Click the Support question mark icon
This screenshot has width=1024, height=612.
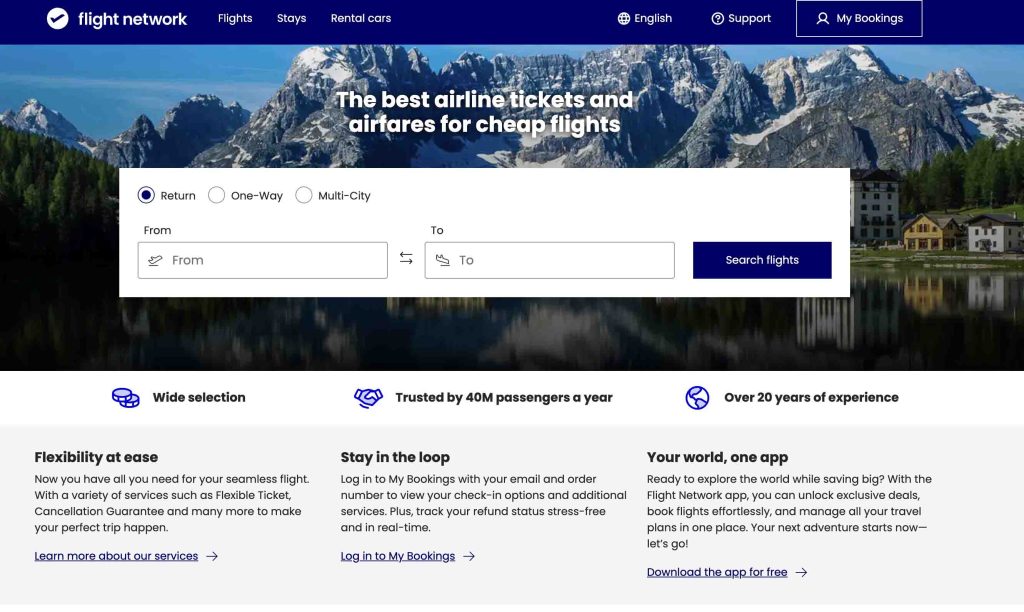pos(717,18)
